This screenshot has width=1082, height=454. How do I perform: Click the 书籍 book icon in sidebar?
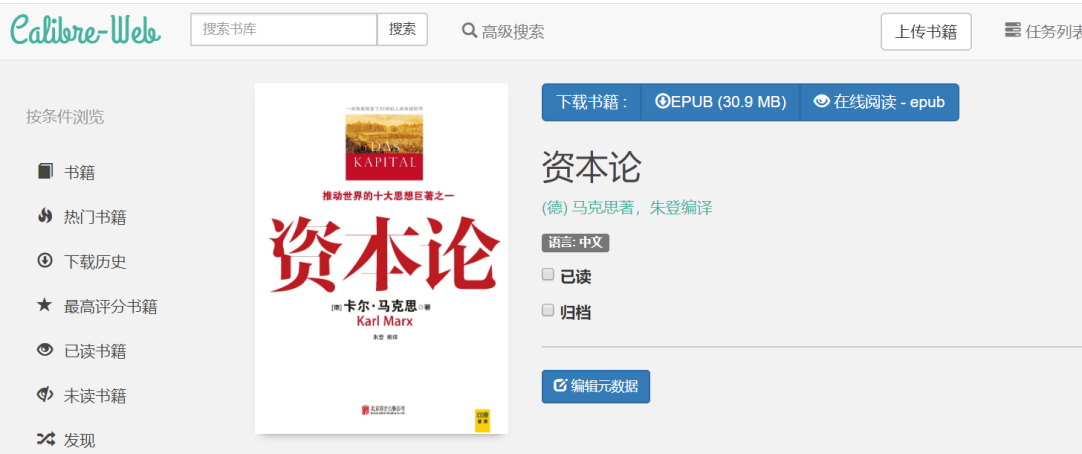pos(45,171)
